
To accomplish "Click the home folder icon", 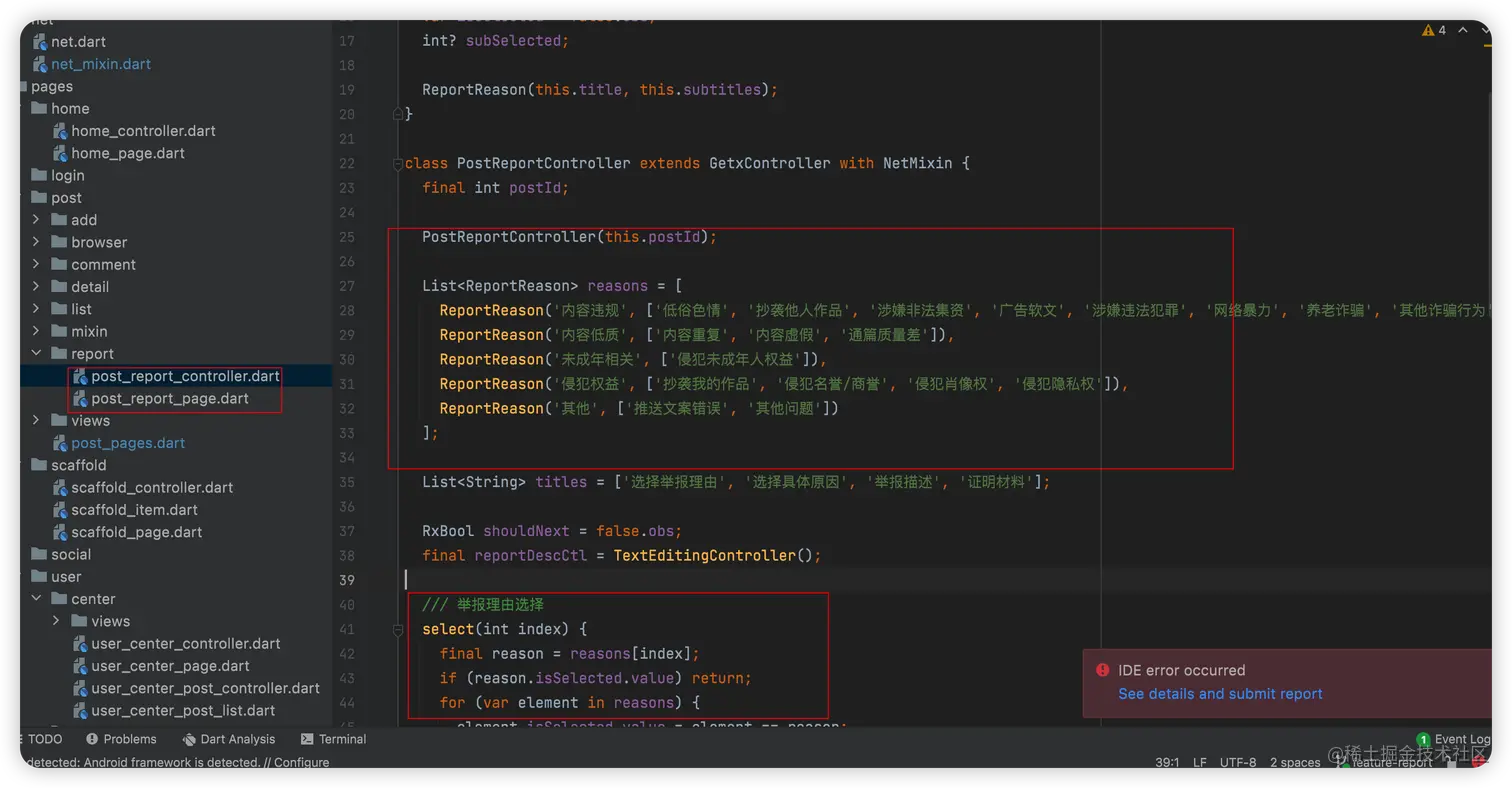I will (x=40, y=108).
